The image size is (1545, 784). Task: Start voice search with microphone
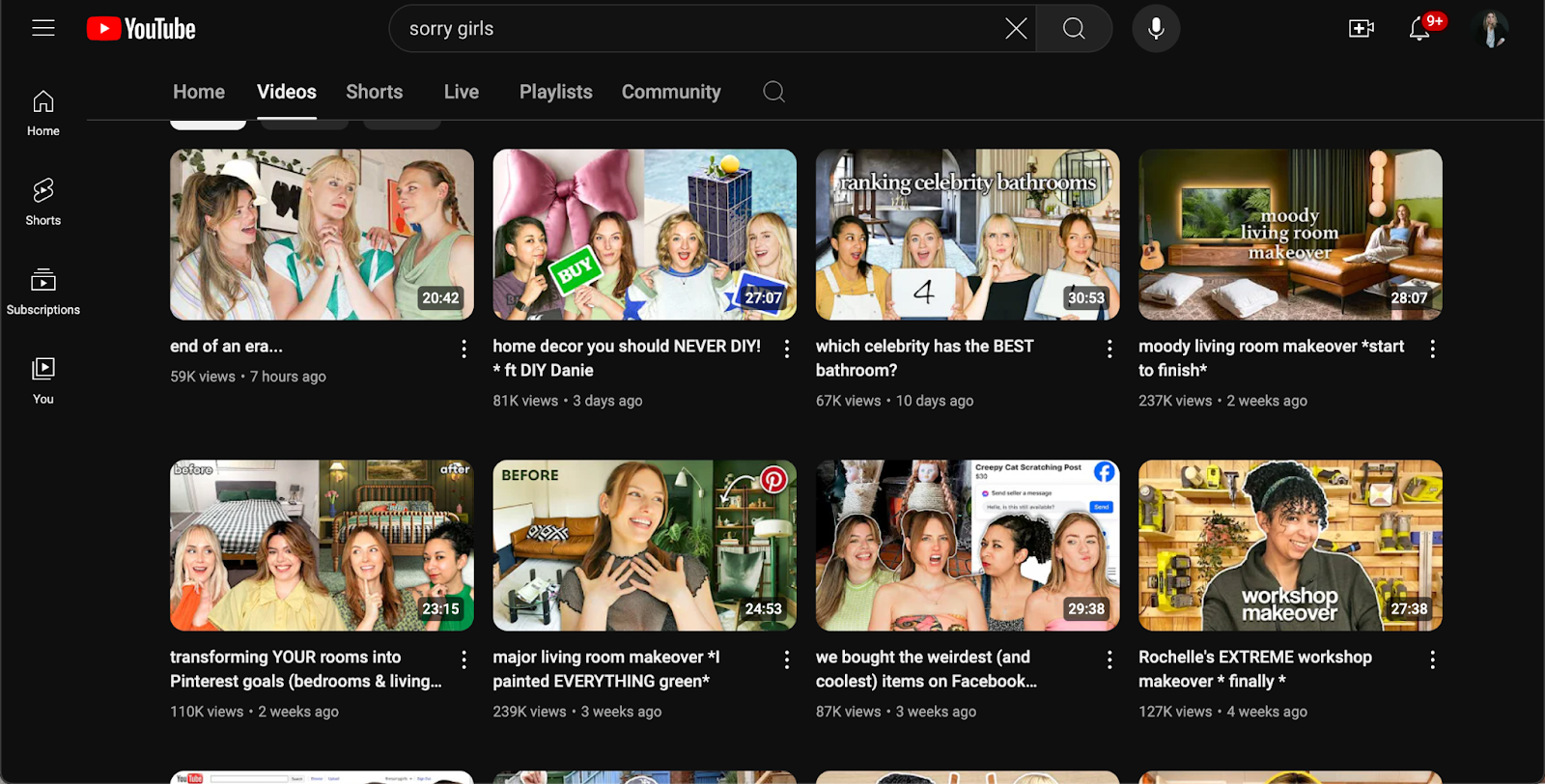tap(1156, 29)
